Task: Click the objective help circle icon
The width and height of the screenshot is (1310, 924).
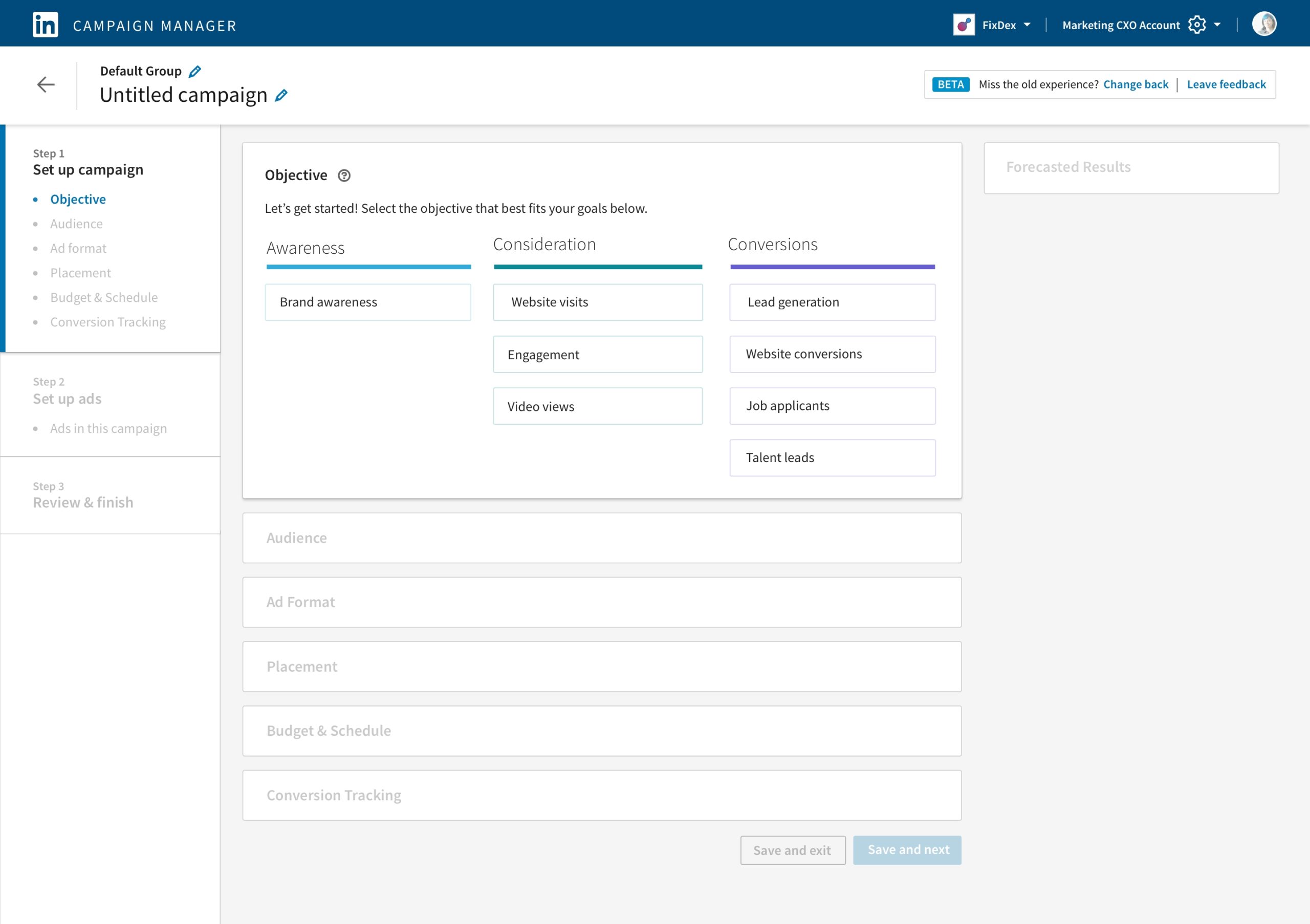Action: coord(344,175)
